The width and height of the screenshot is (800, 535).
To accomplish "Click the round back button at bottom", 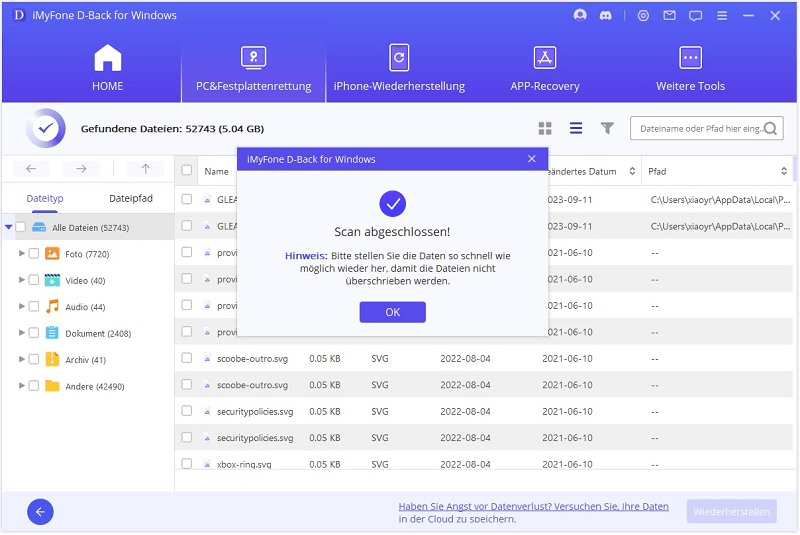I will (40, 512).
